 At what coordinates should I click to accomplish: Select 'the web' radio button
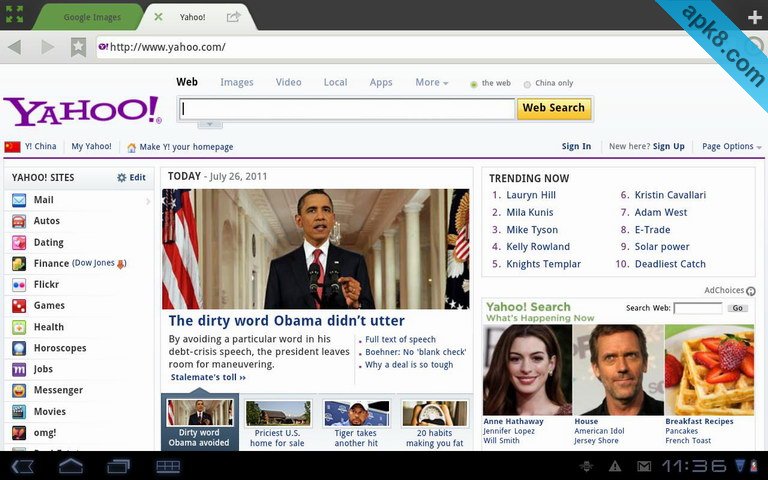(474, 84)
